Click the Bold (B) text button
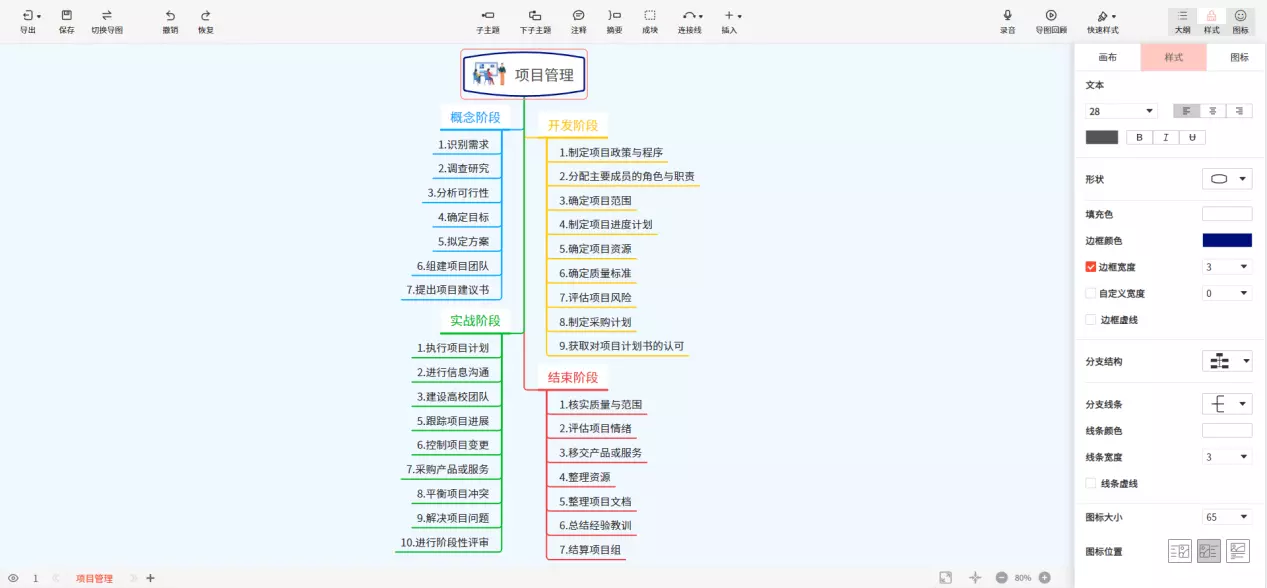 tap(1139, 138)
